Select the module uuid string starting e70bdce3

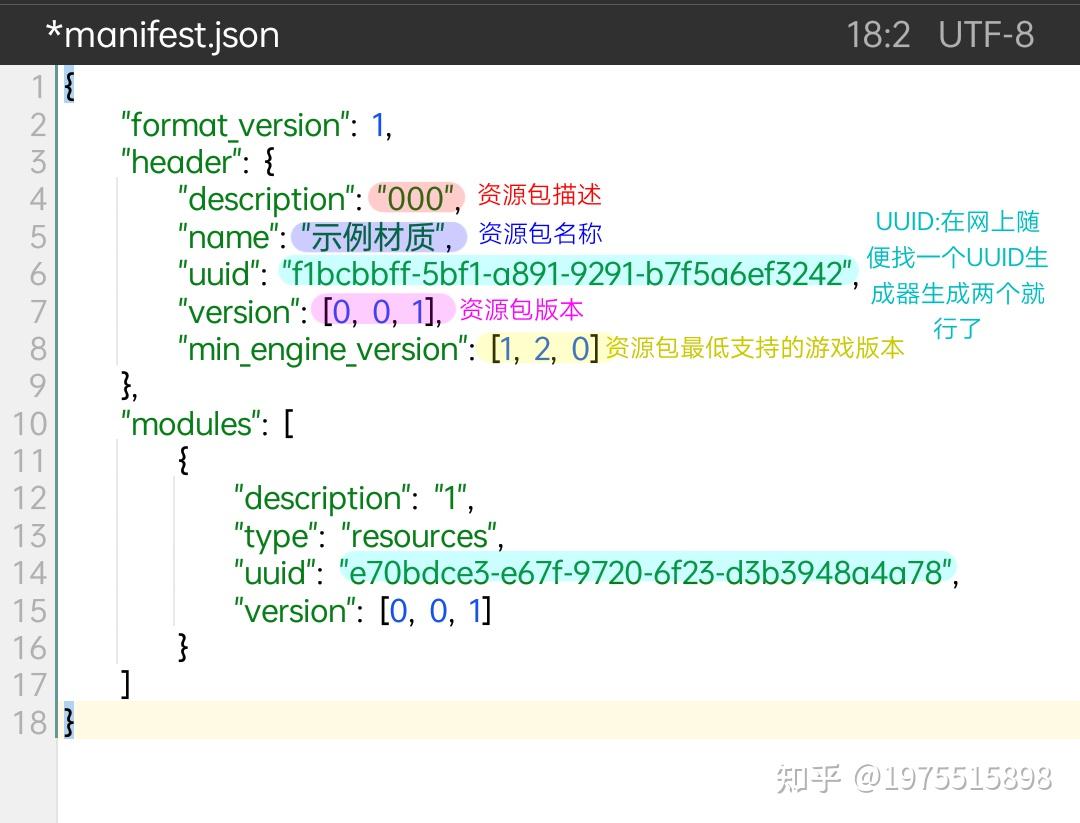tap(647, 572)
